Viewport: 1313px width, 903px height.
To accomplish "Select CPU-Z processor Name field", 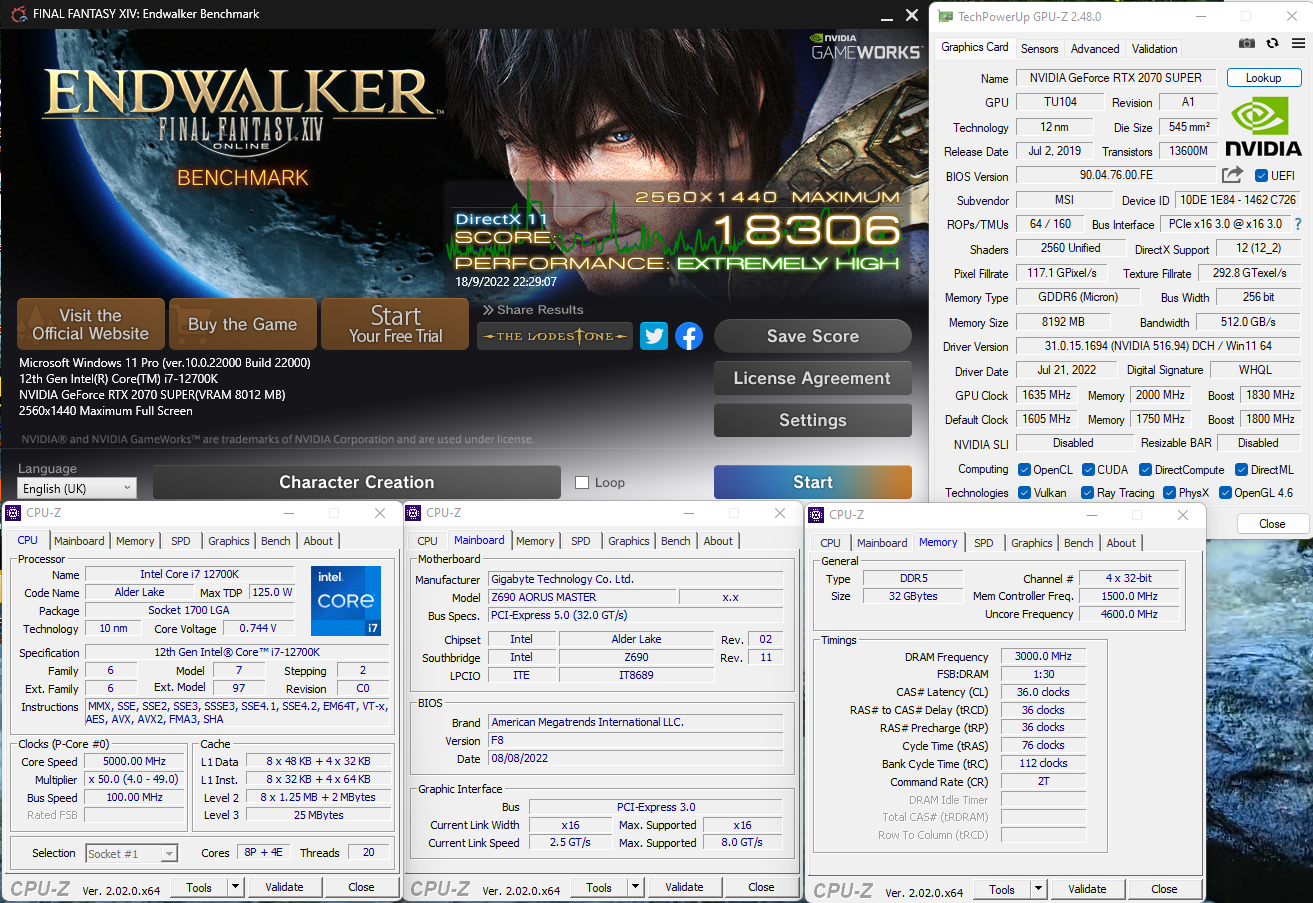I will [x=190, y=574].
